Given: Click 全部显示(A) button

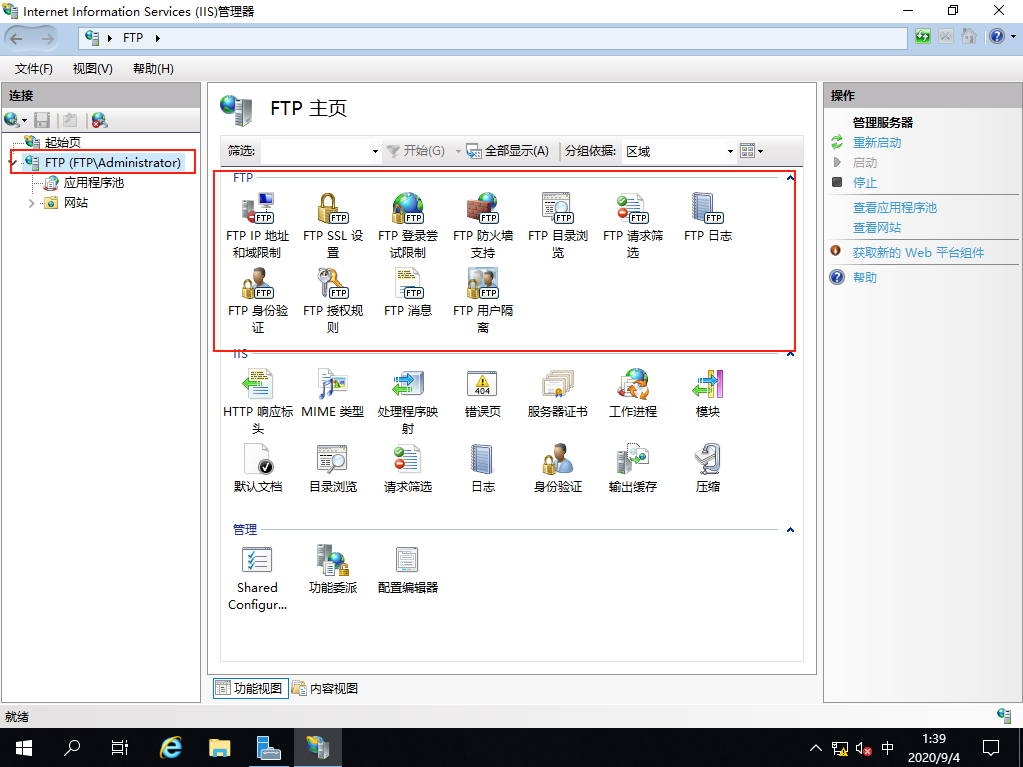Looking at the screenshot, I should point(508,151).
